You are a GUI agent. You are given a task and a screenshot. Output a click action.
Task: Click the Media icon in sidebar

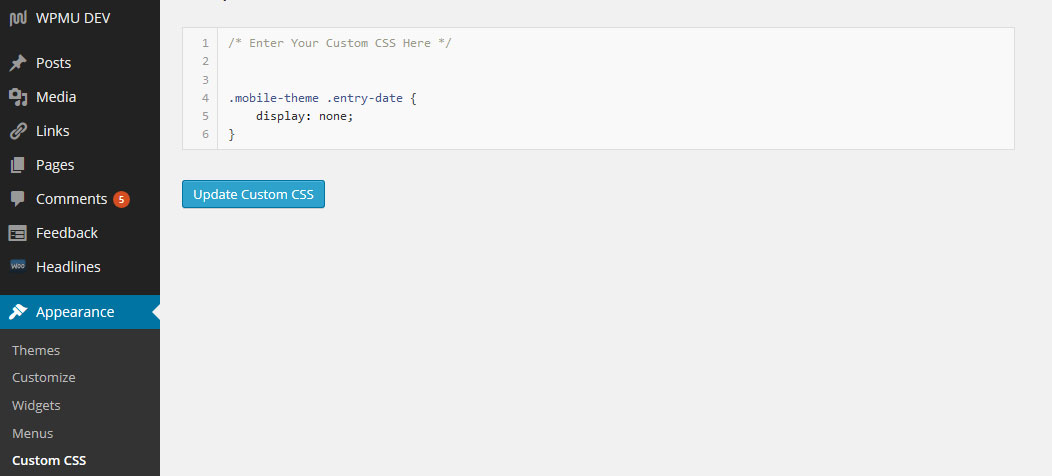pos(18,97)
